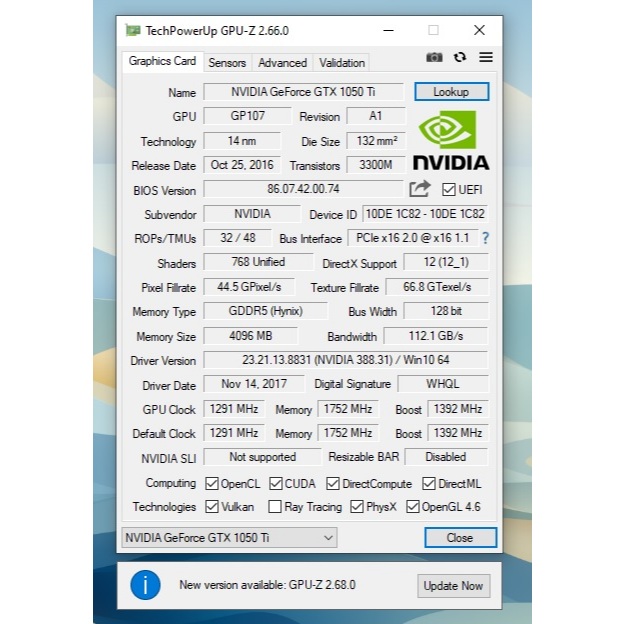Click the Name field value
624x624 pixels.
(303, 92)
